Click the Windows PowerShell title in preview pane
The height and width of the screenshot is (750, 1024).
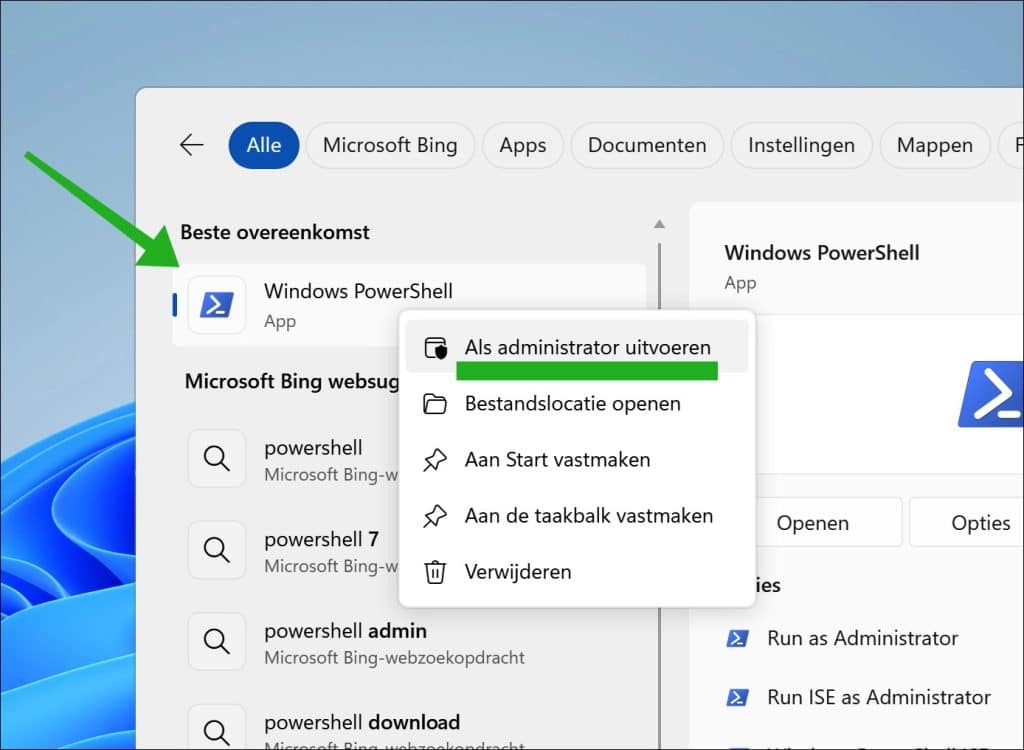(x=822, y=253)
